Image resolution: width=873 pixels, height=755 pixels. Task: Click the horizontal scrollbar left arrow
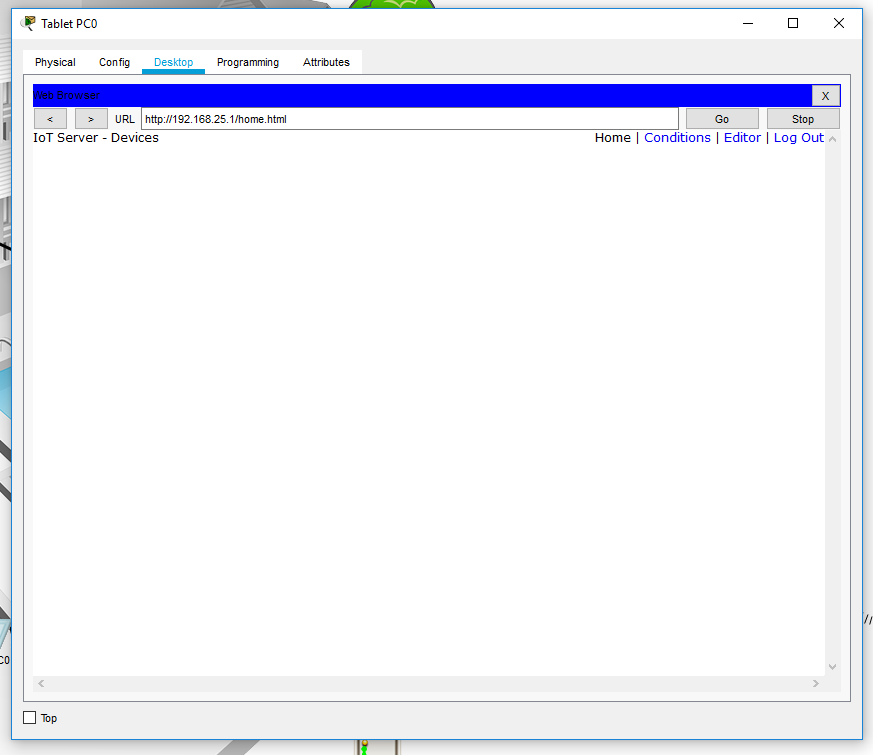[x=41, y=683]
